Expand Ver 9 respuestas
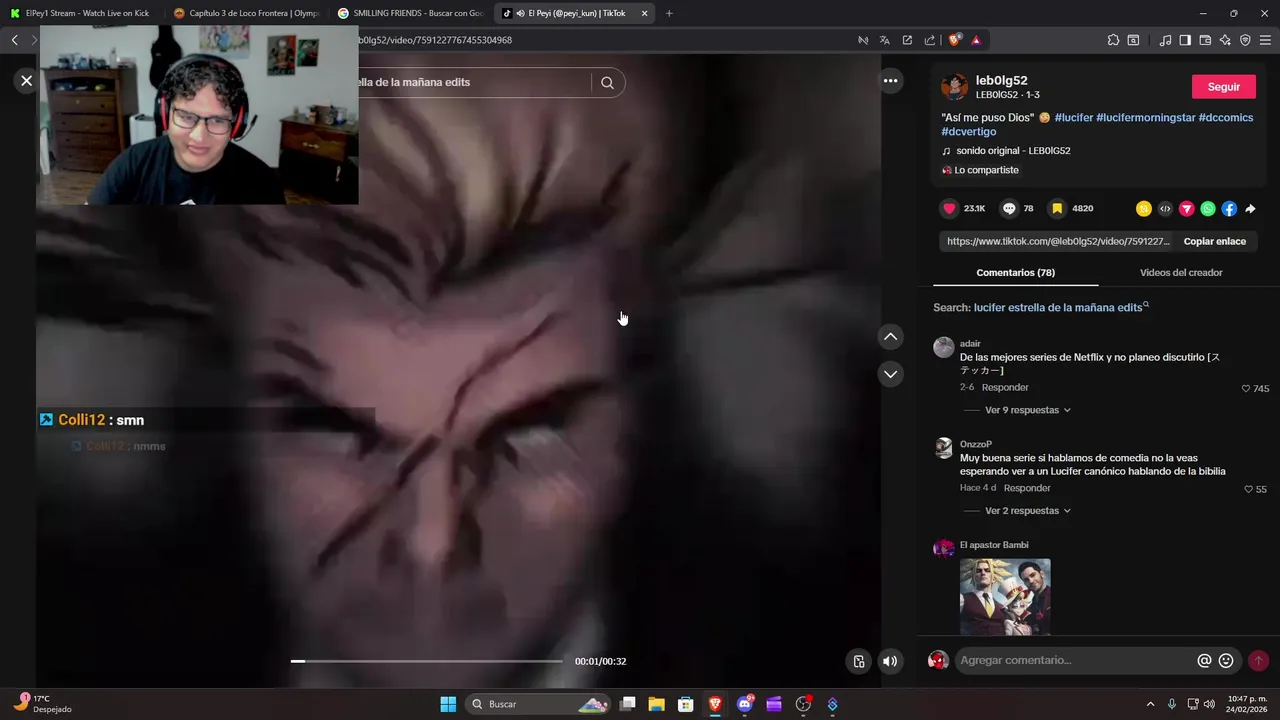1280x720 pixels. 1027,410
